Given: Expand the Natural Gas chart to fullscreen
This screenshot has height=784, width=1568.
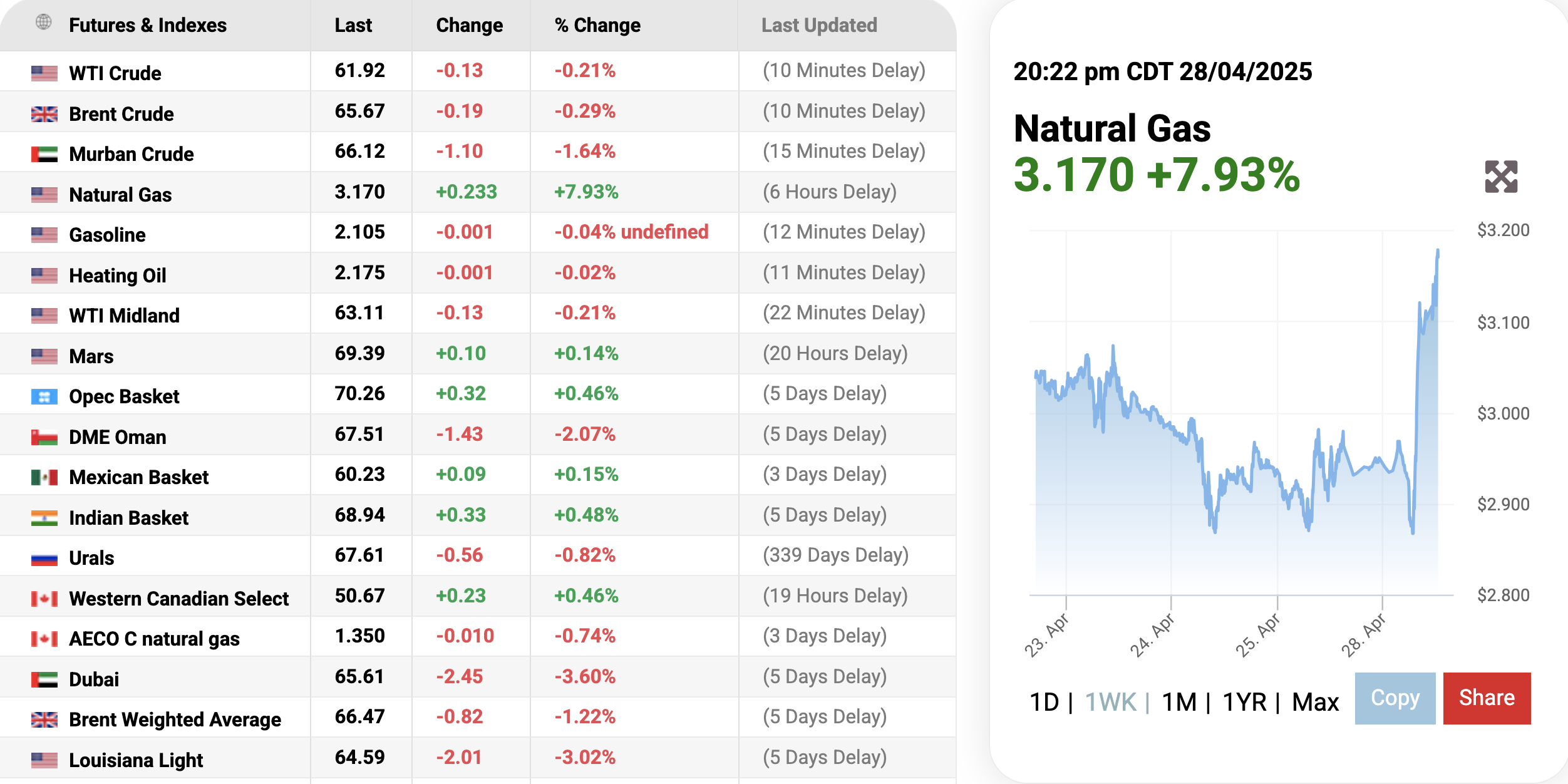Looking at the screenshot, I should click(1500, 177).
